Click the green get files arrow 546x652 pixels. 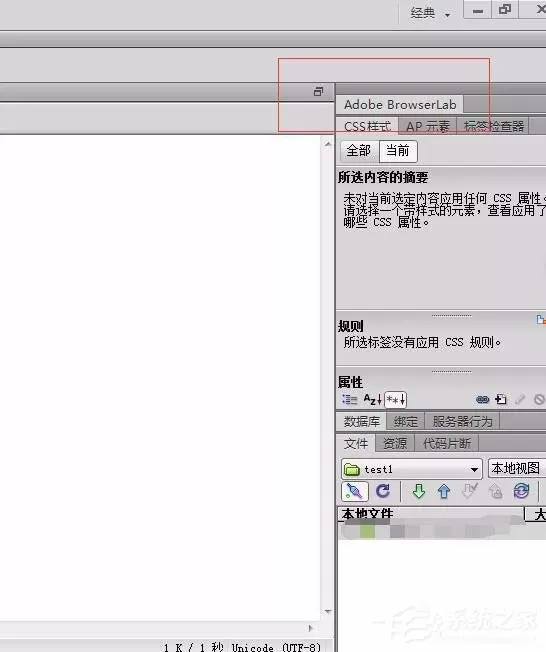tap(418, 491)
